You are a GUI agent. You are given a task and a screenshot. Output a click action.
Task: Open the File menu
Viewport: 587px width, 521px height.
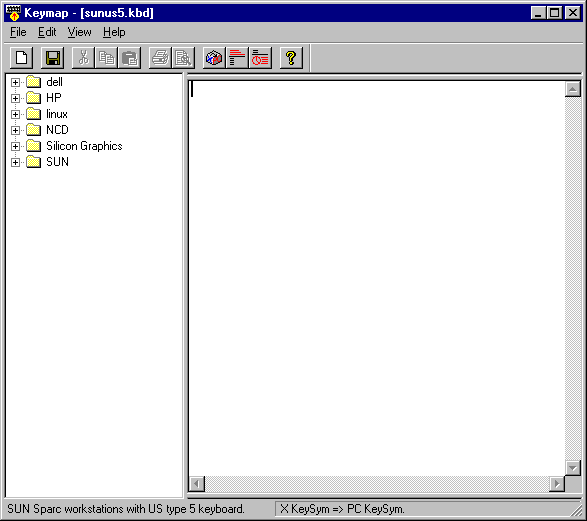pos(18,32)
